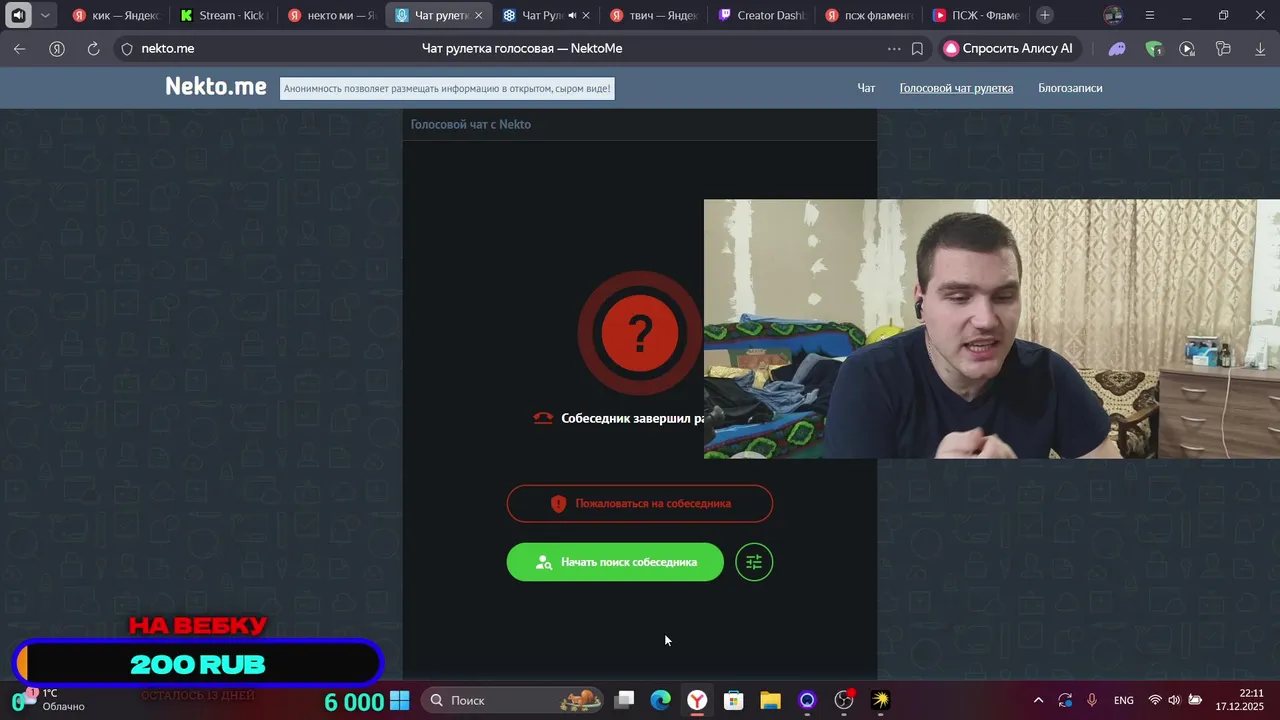Open the Чат link in site header

(866, 88)
